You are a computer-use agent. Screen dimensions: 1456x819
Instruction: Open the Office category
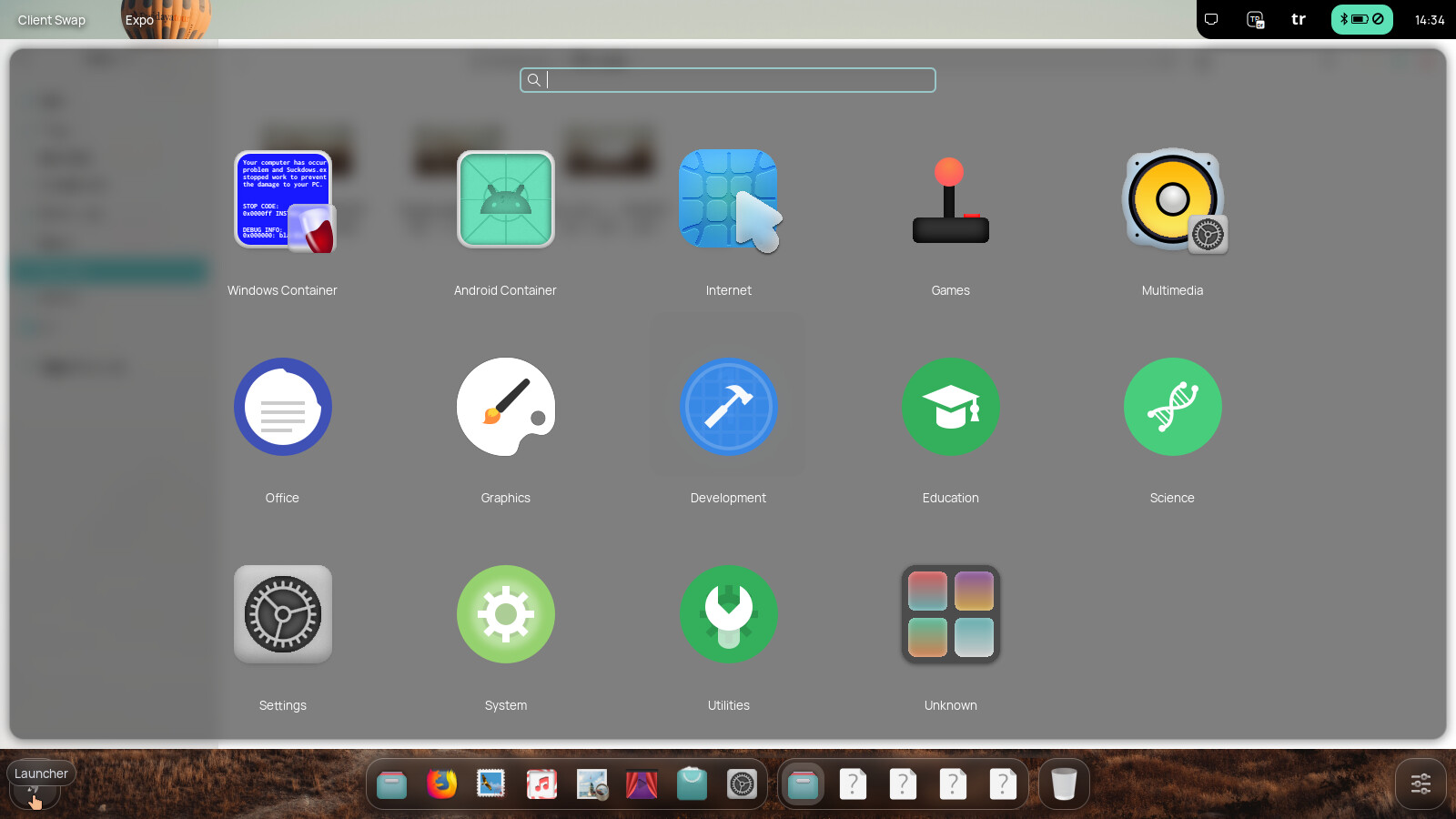coord(283,407)
